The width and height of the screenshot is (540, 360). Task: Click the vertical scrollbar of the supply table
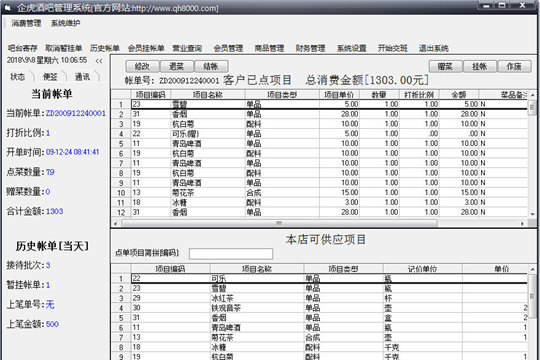[x=532, y=296]
